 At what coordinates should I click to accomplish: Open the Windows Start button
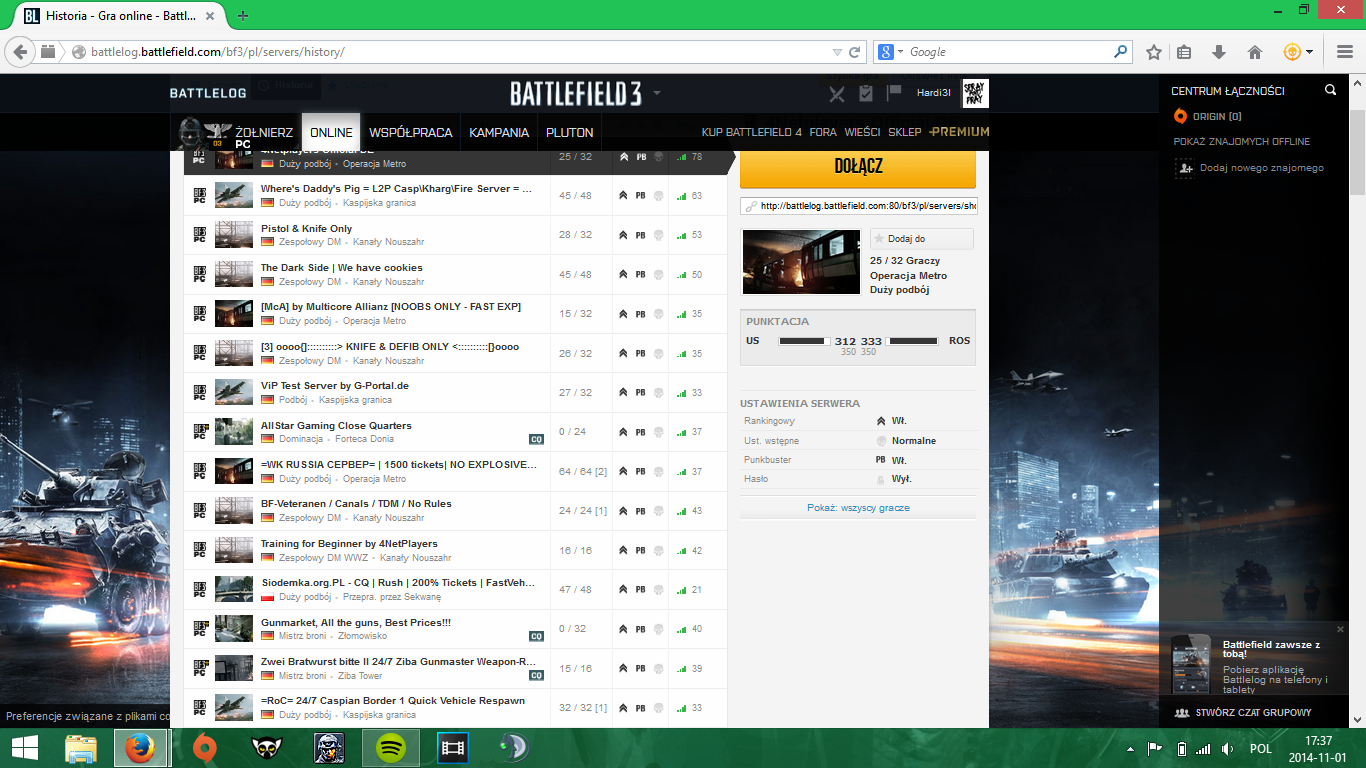pos(25,747)
